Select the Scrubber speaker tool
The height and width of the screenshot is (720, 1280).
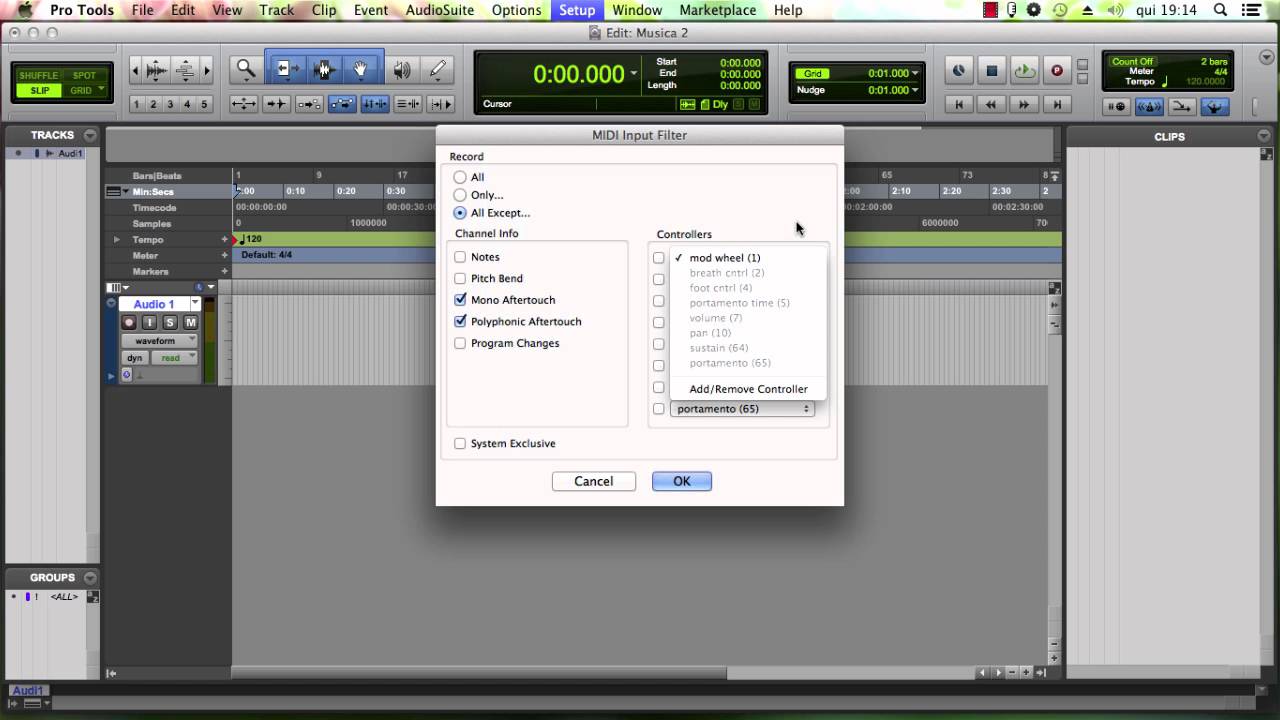[x=402, y=70]
